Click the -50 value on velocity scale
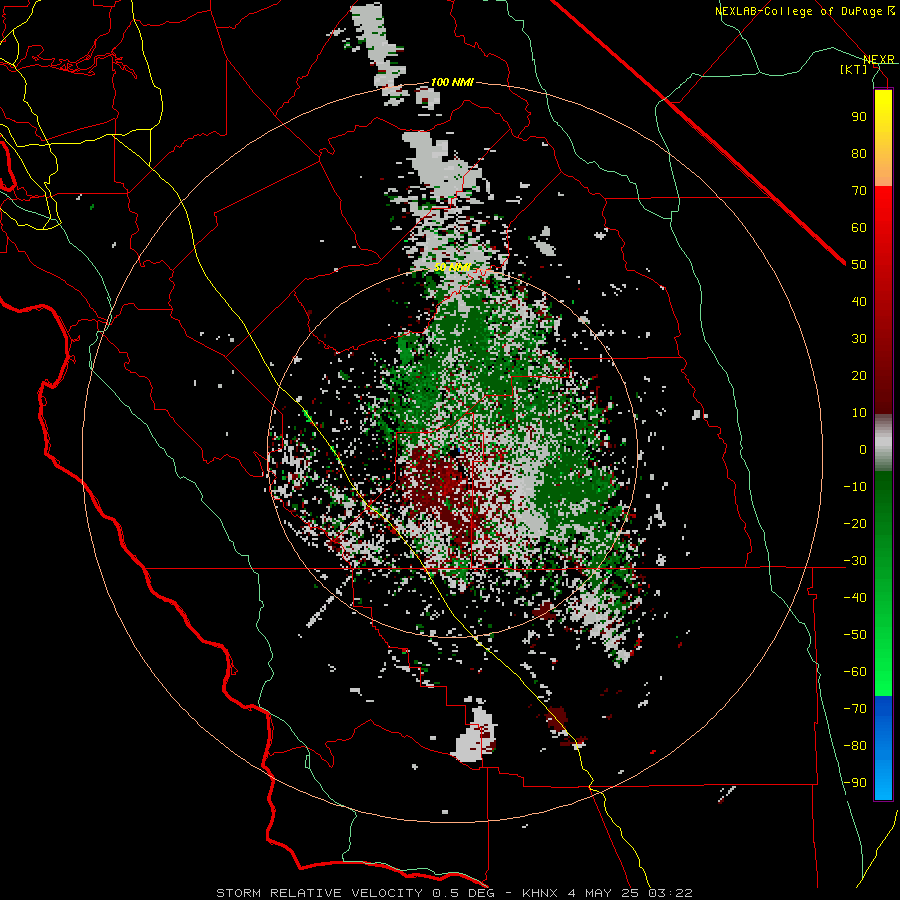The image size is (900, 900). 855,635
